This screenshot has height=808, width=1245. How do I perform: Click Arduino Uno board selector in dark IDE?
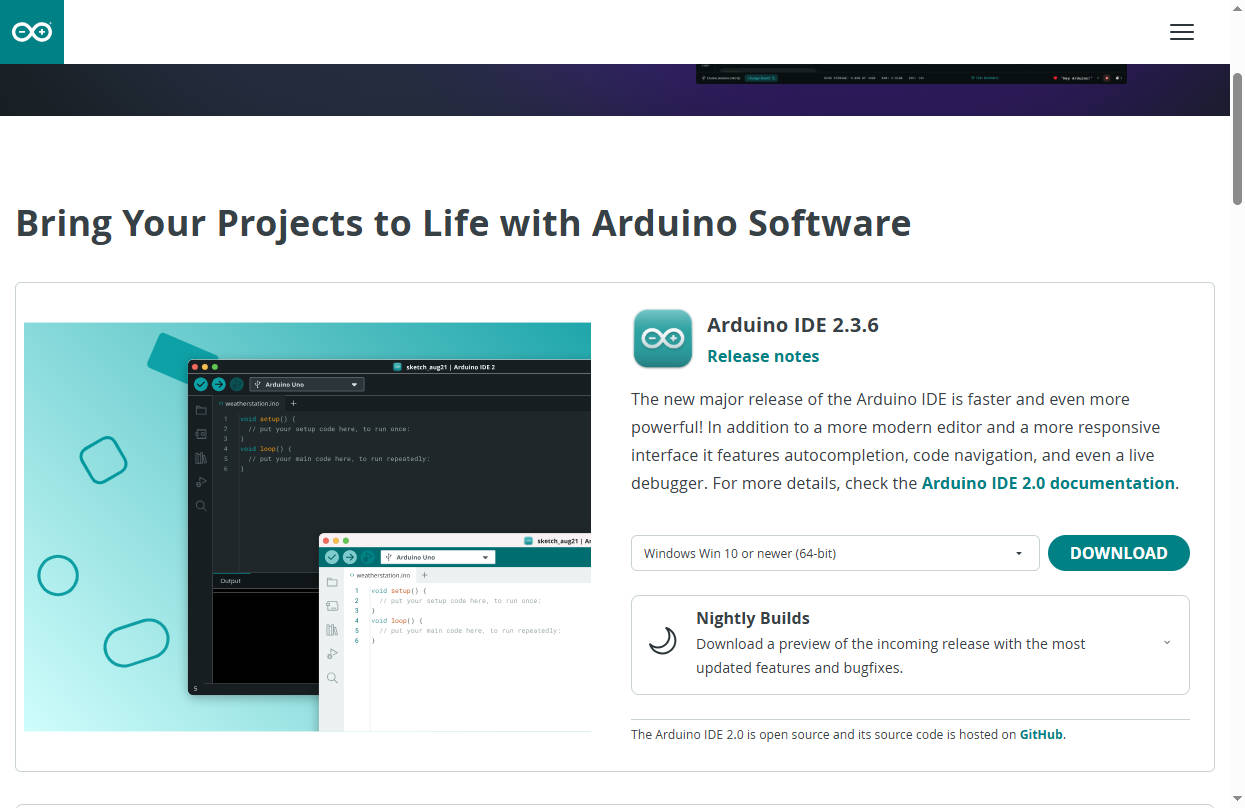click(306, 384)
